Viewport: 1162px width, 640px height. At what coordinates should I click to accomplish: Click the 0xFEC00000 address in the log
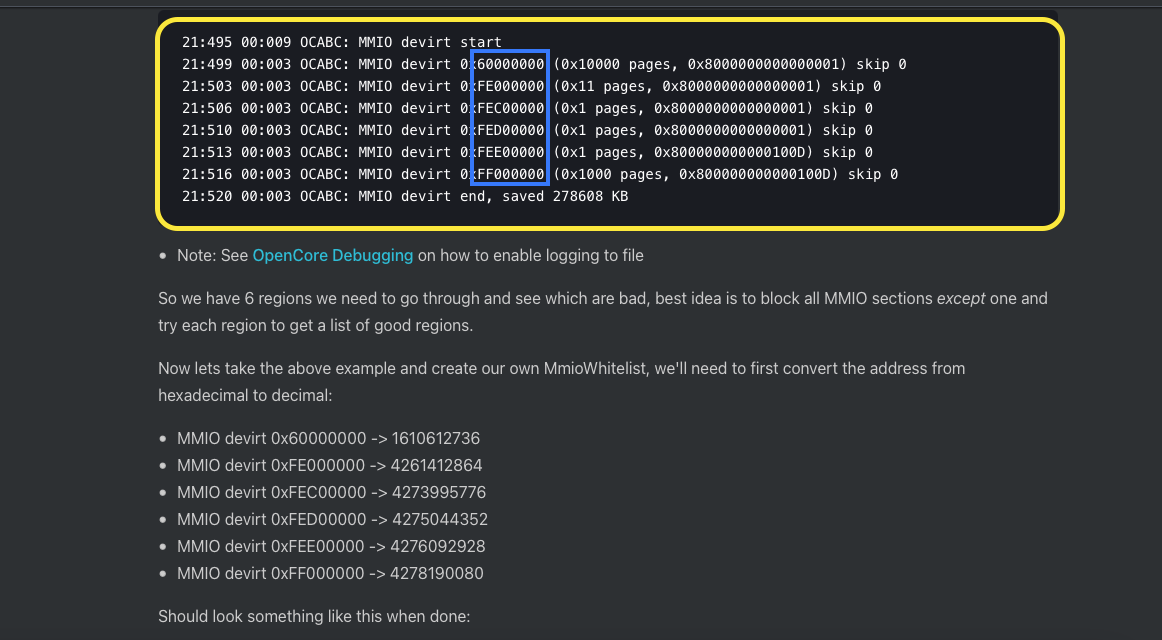pos(509,108)
